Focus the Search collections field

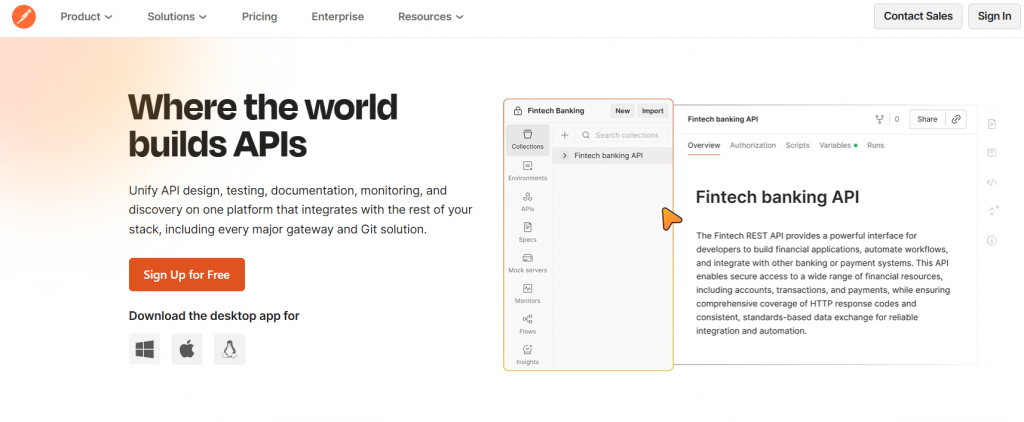tap(622, 135)
